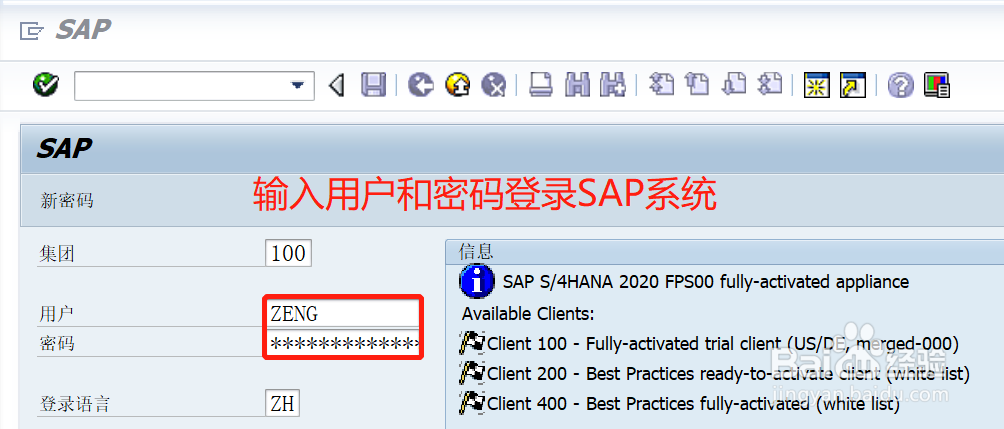
Task: Click the green Back arrow icon
Action: coord(421,85)
